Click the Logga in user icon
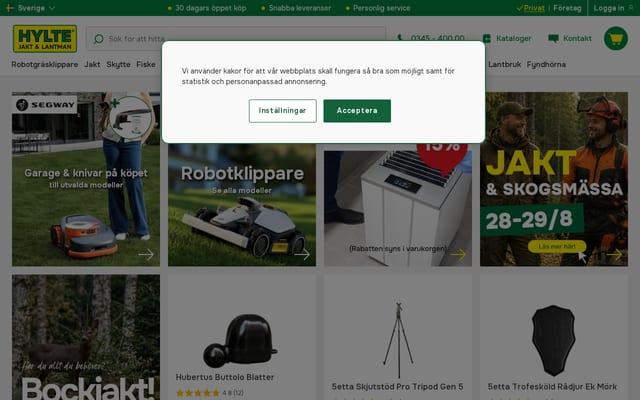640x400 pixels. pyautogui.click(x=631, y=8)
